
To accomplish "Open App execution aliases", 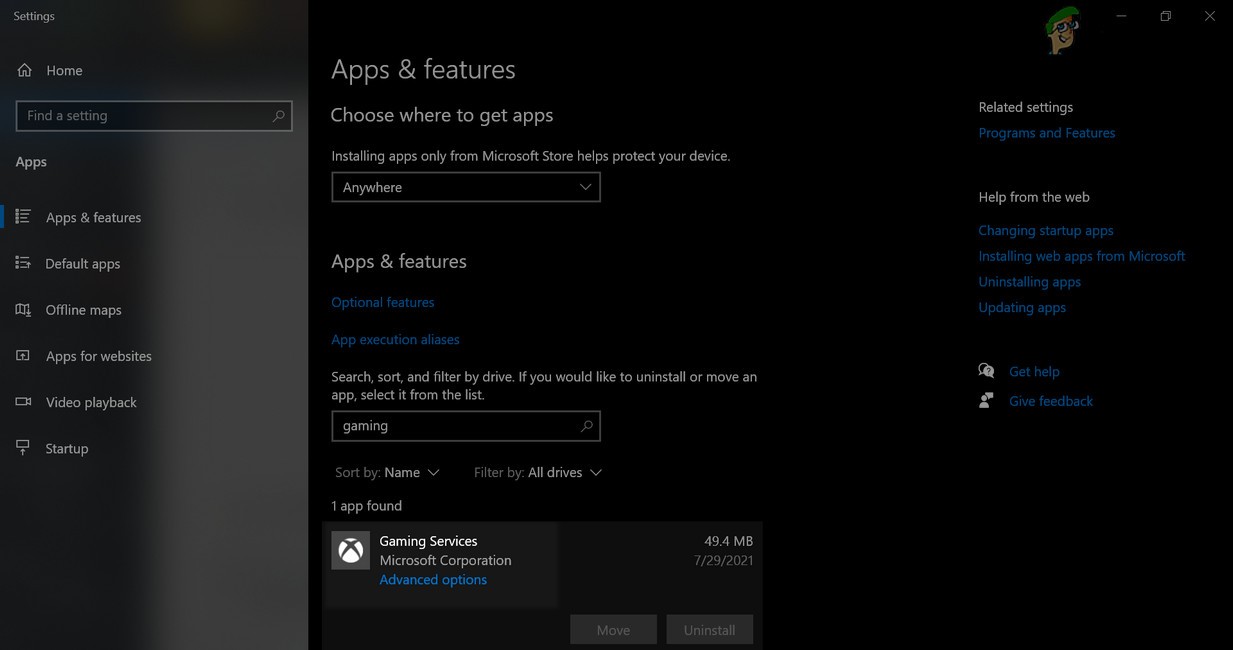I will [x=395, y=339].
